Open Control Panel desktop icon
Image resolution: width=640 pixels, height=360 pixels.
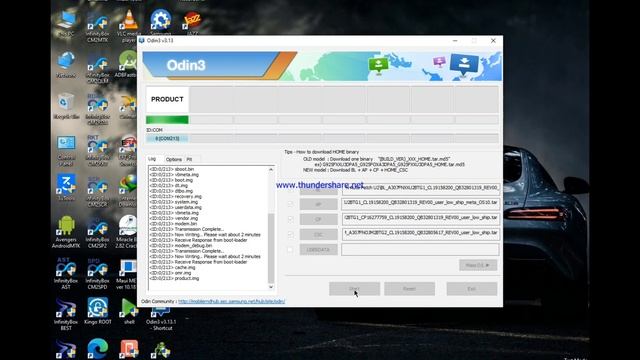(x=66, y=151)
